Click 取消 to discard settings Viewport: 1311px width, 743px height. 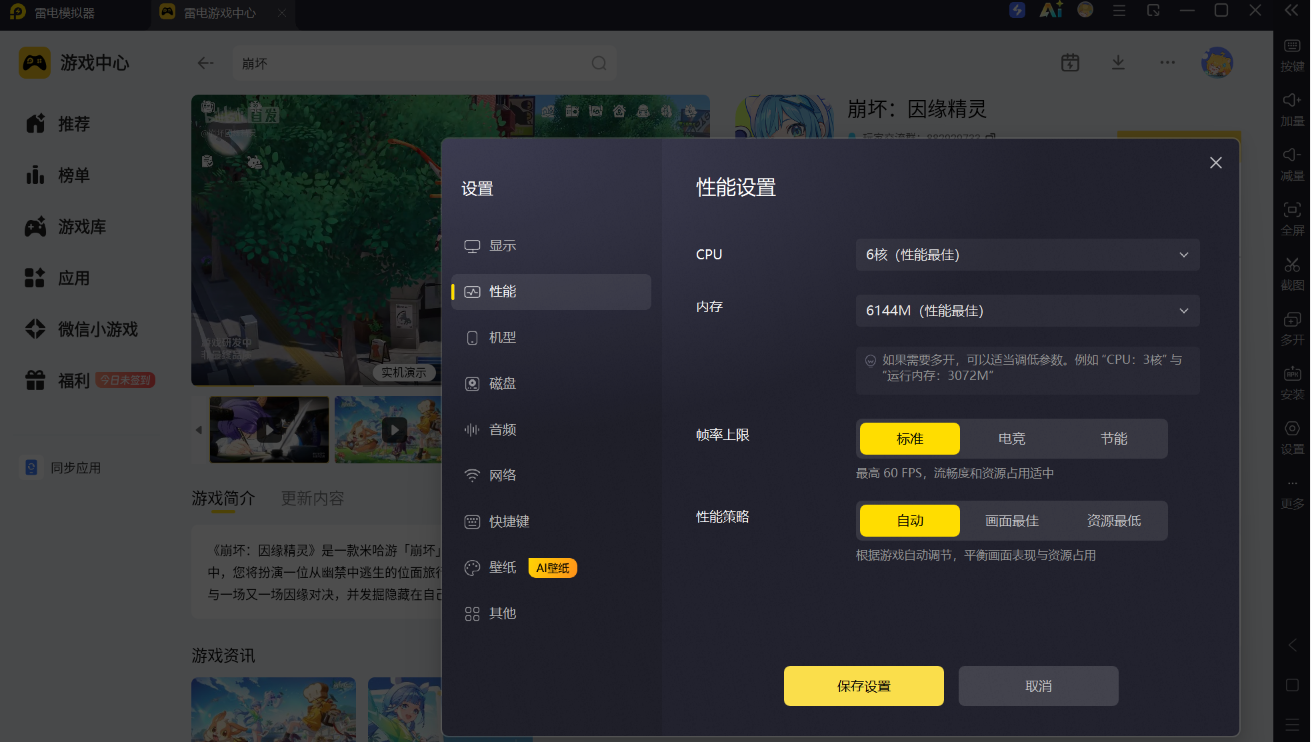click(x=1038, y=686)
